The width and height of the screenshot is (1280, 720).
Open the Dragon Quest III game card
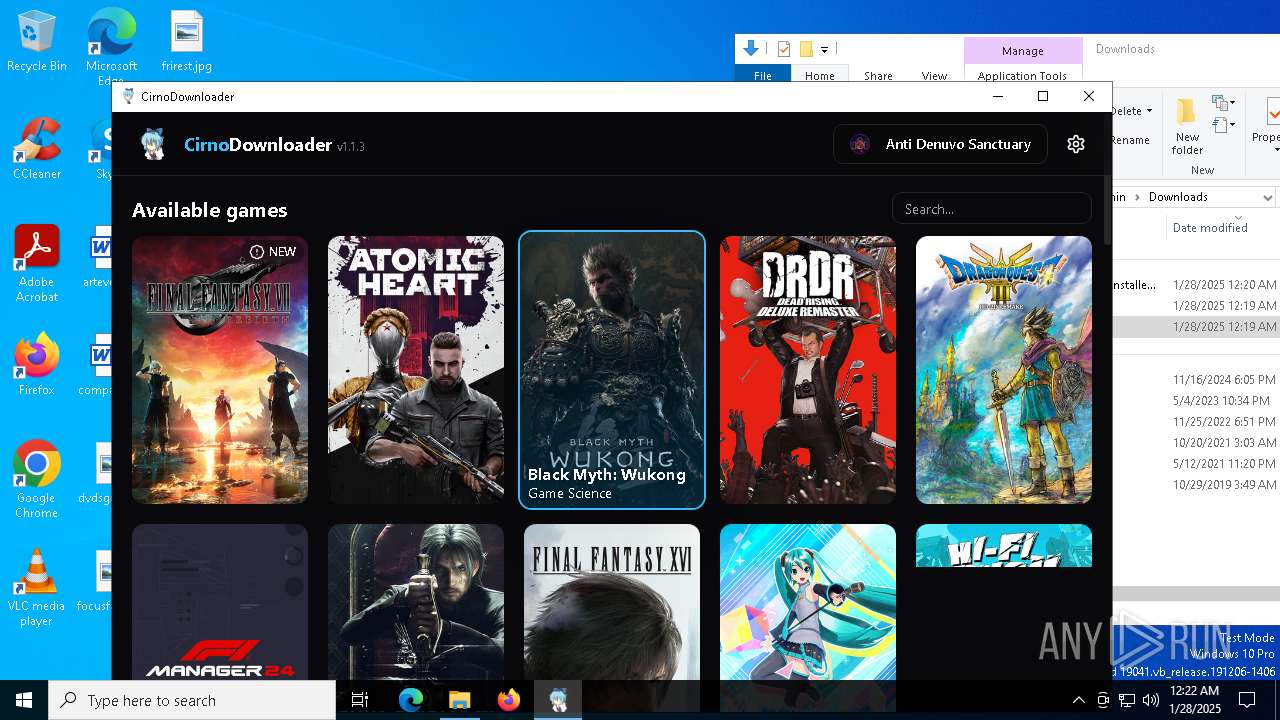tap(1004, 370)
